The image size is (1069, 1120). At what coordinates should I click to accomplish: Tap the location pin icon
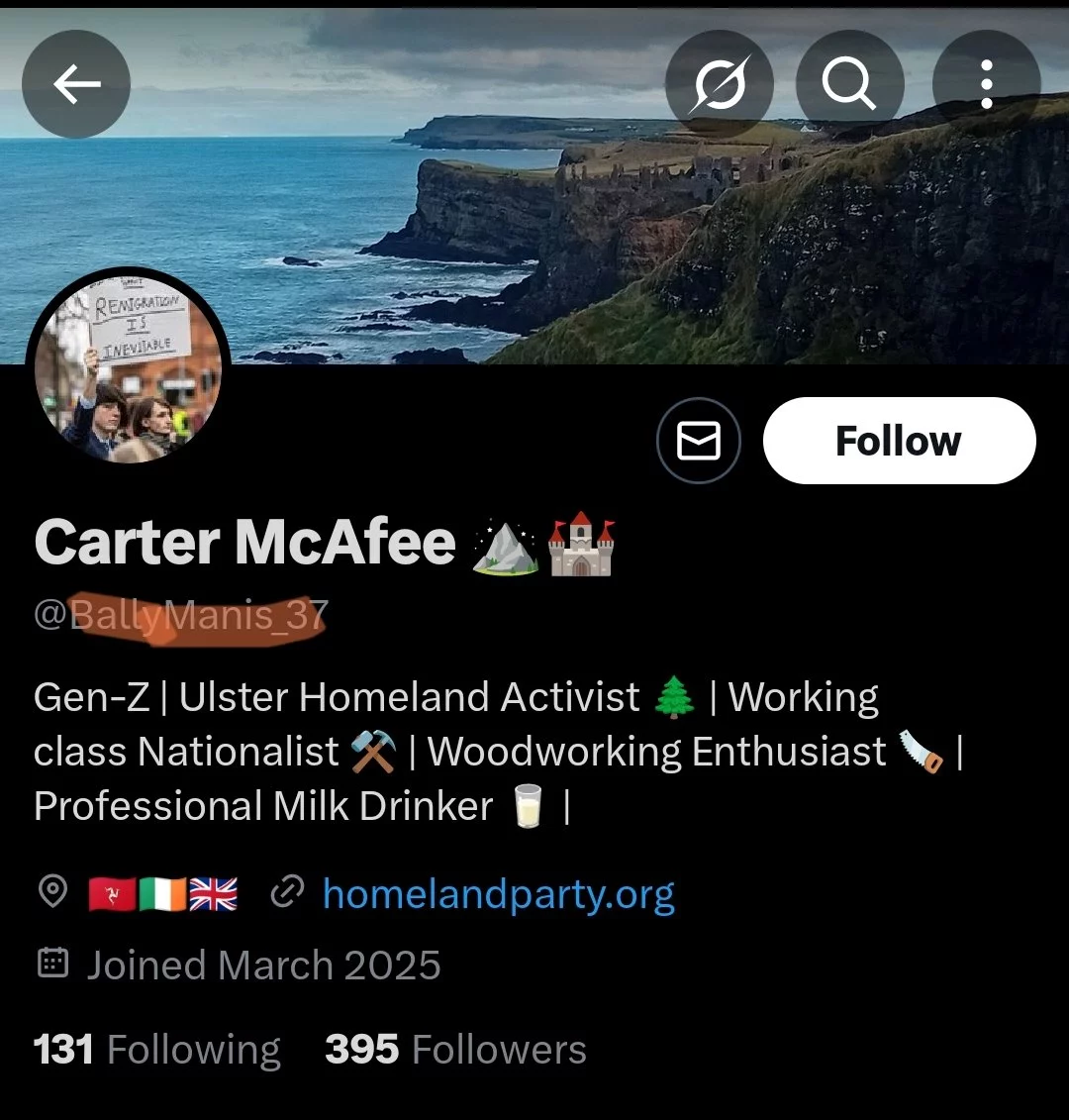pyautogui.click(x=52, y=890)
